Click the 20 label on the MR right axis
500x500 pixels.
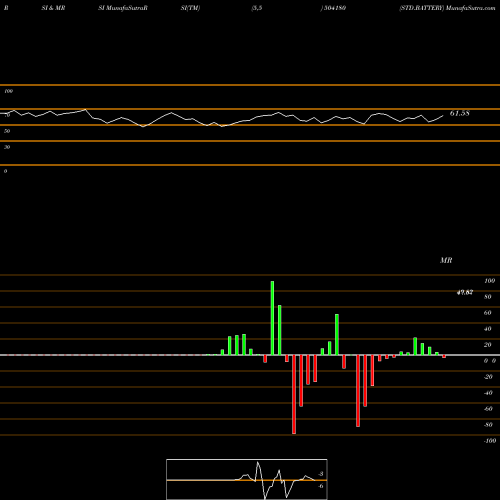[488, 345]
